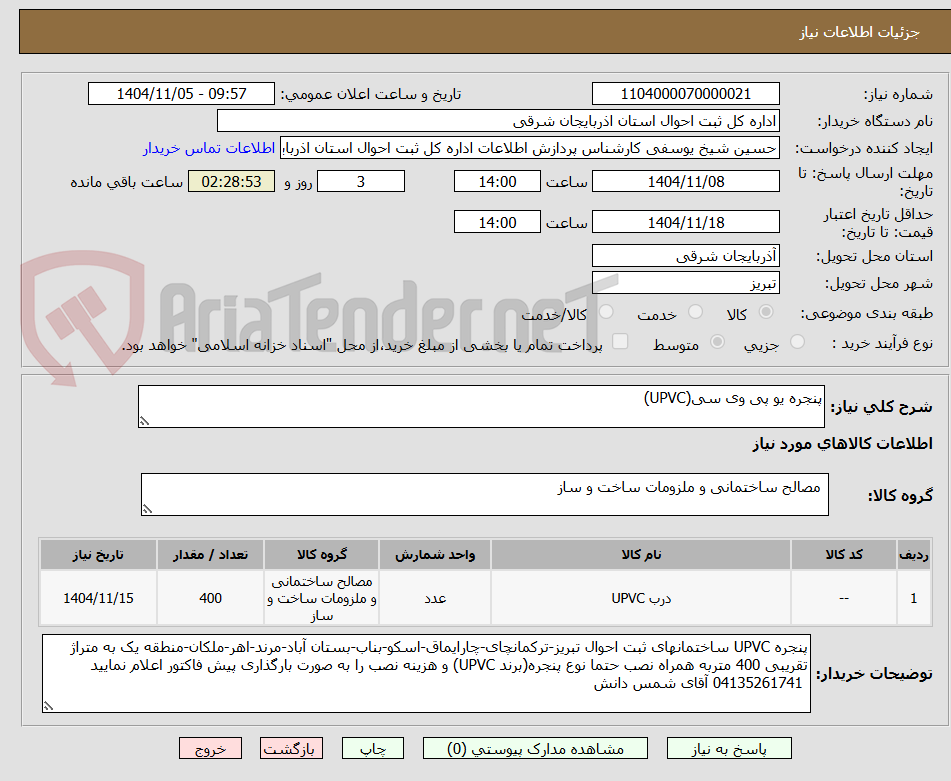The width and height of the screenshot is (951, 781).
Task: Select the متوسط purchase type radio
Action: click(x=717, y=342)
